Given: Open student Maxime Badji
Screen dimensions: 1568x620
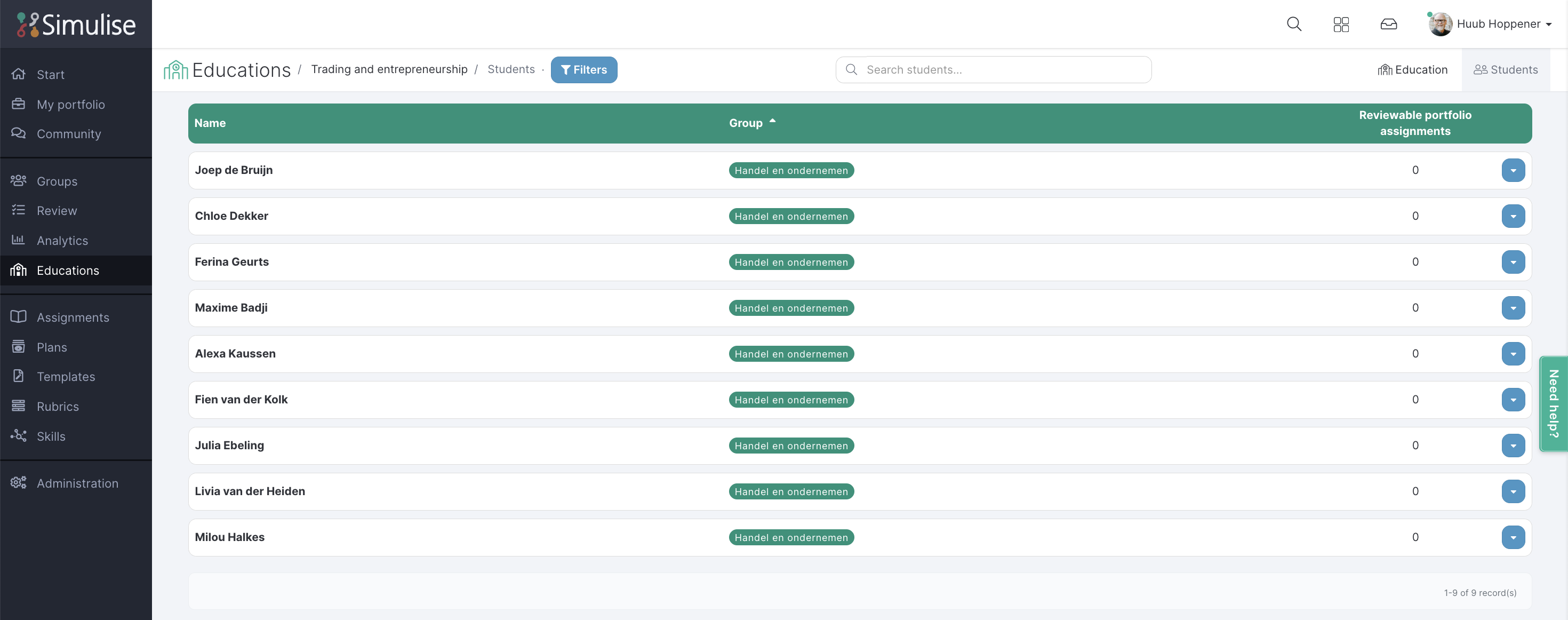Looking at the screenshot, I should point(231,307).
